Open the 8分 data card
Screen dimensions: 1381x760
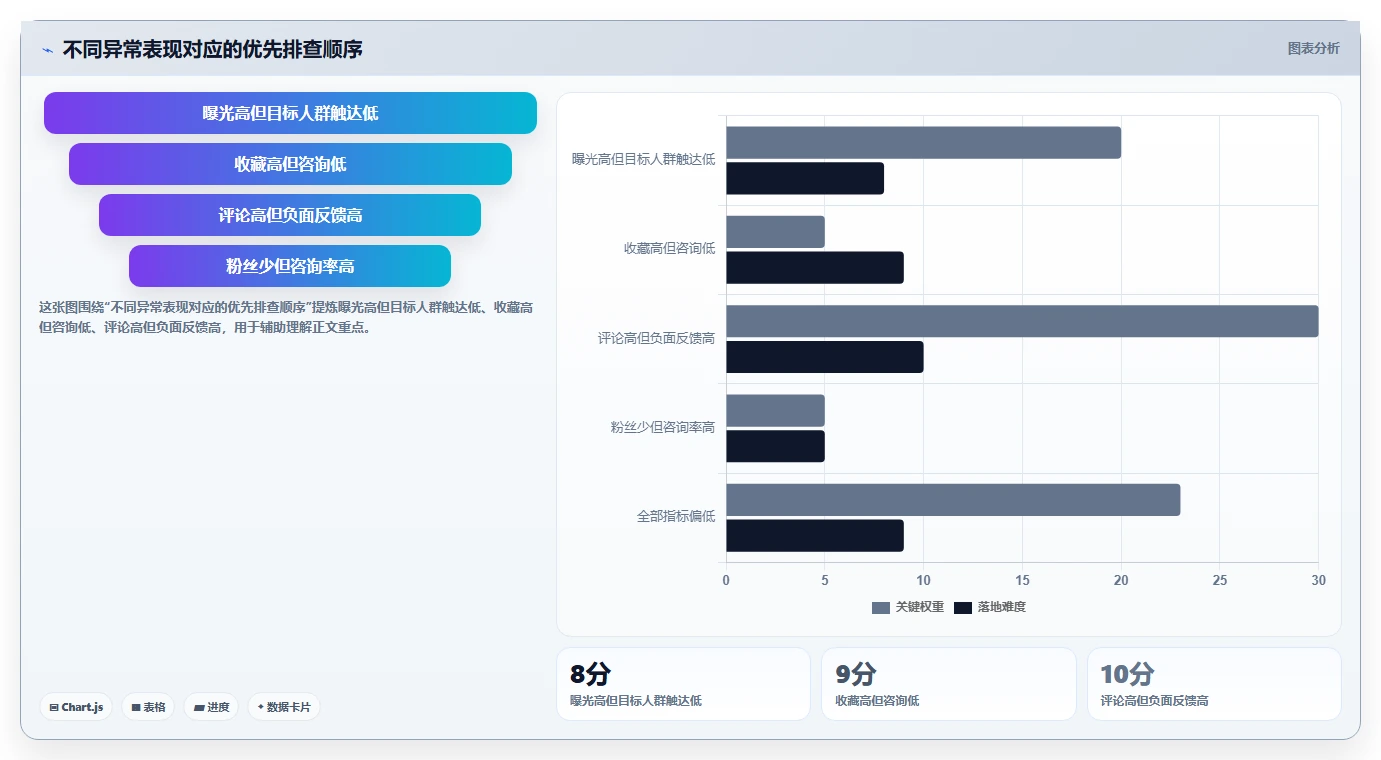(683, 684)
